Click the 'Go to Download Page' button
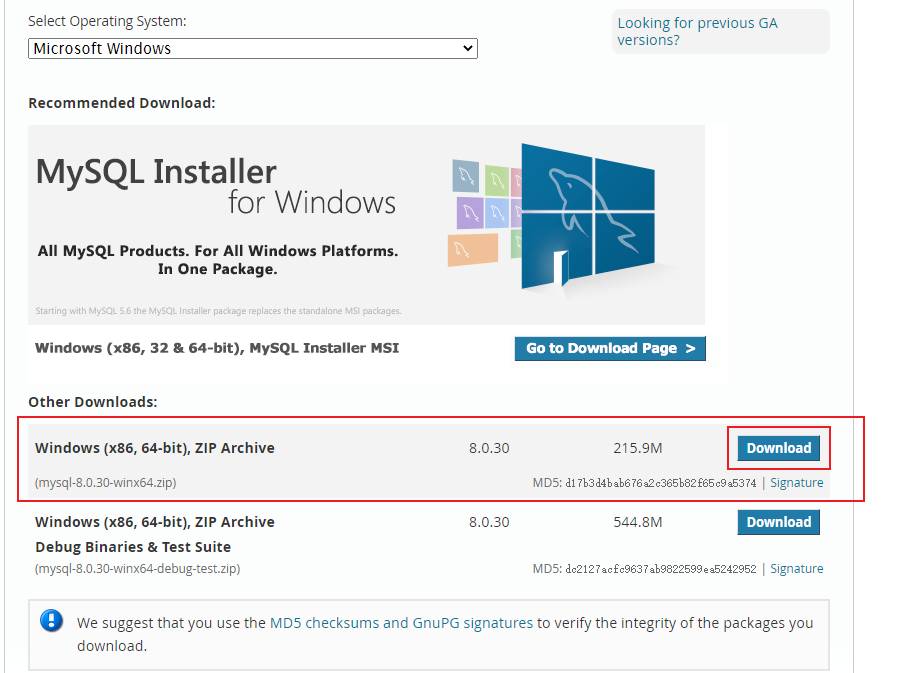Image resolution: width=907 pixels, height=673 pixels. 610,348
